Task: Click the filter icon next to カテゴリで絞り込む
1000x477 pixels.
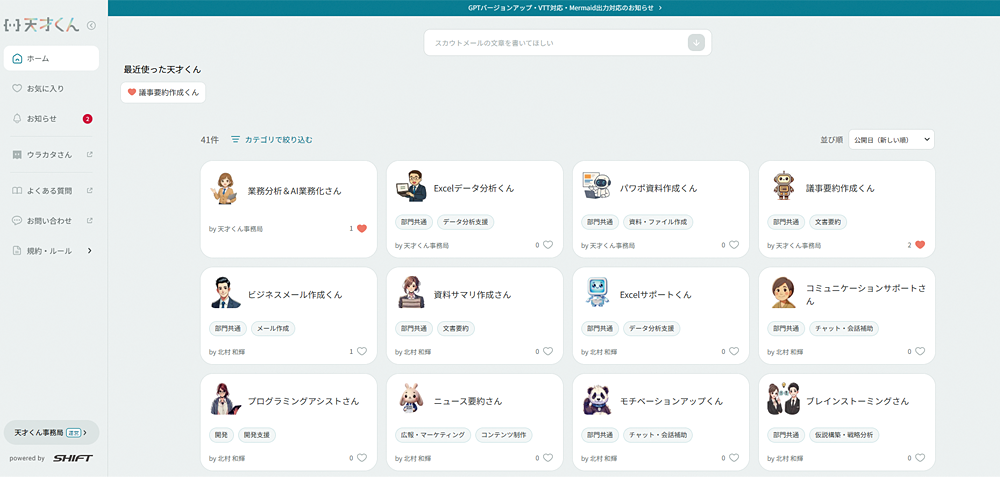Action: [x=235, y=140]
